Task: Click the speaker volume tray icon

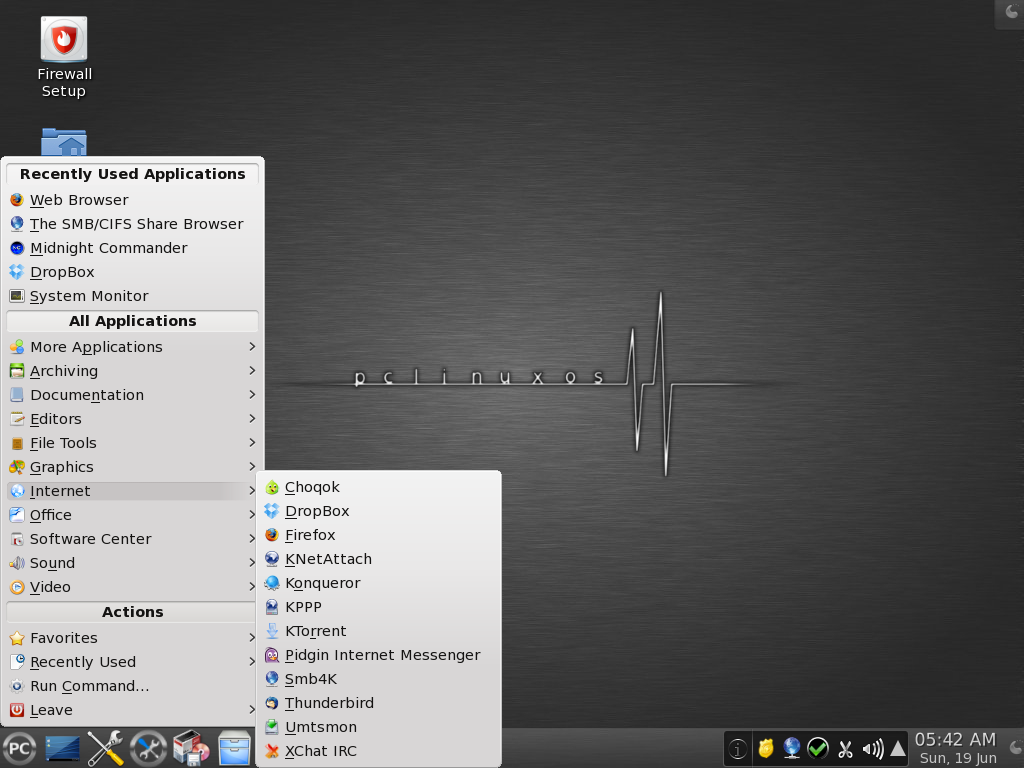Action: [872, 748]
